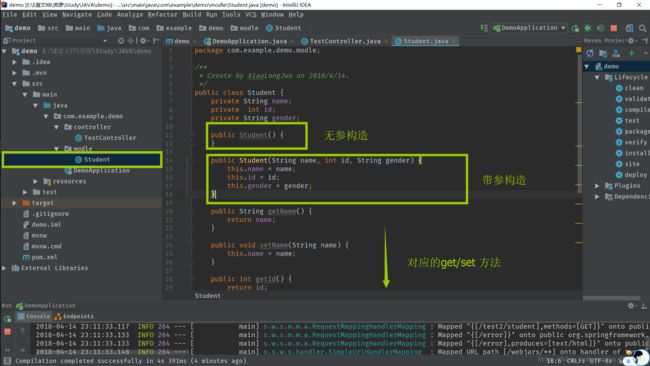
Task: Click tool window toggle icon in status bar
Action: (7, 361)
